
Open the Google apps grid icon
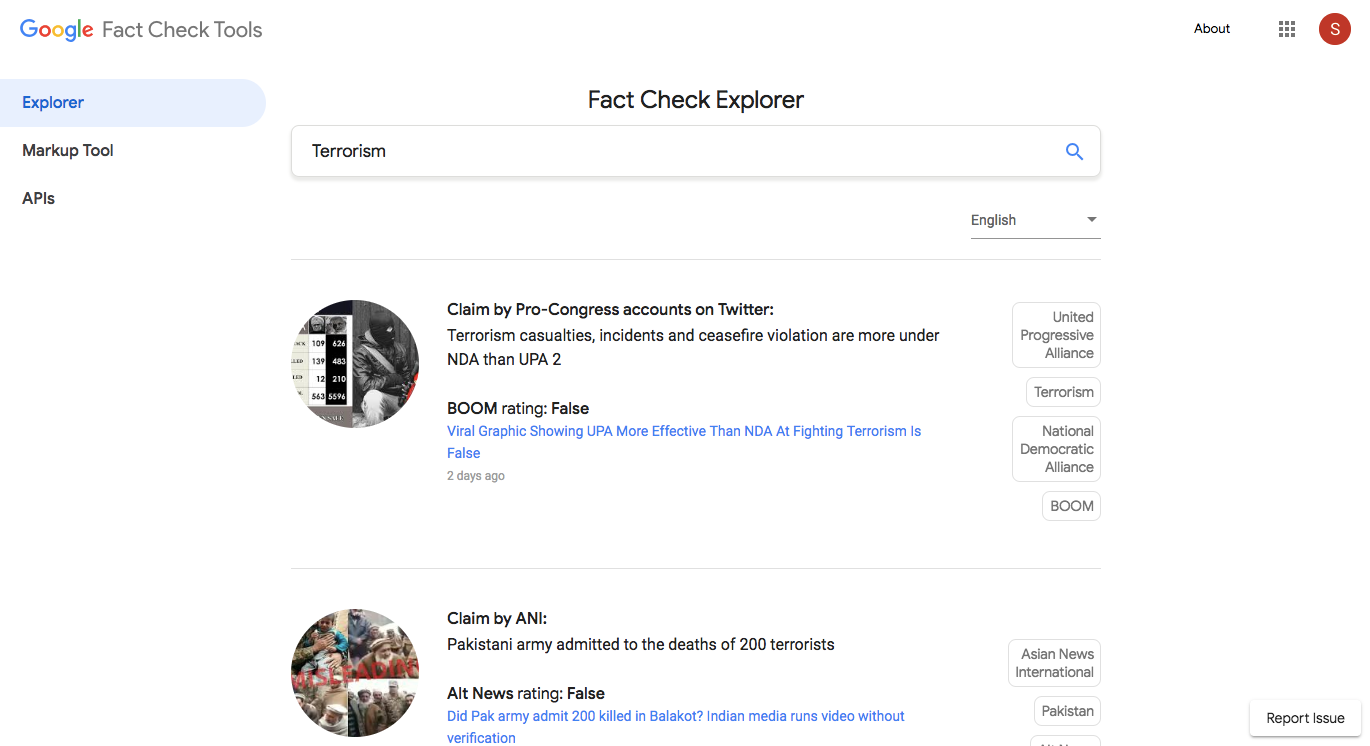tap(1287, 29)
